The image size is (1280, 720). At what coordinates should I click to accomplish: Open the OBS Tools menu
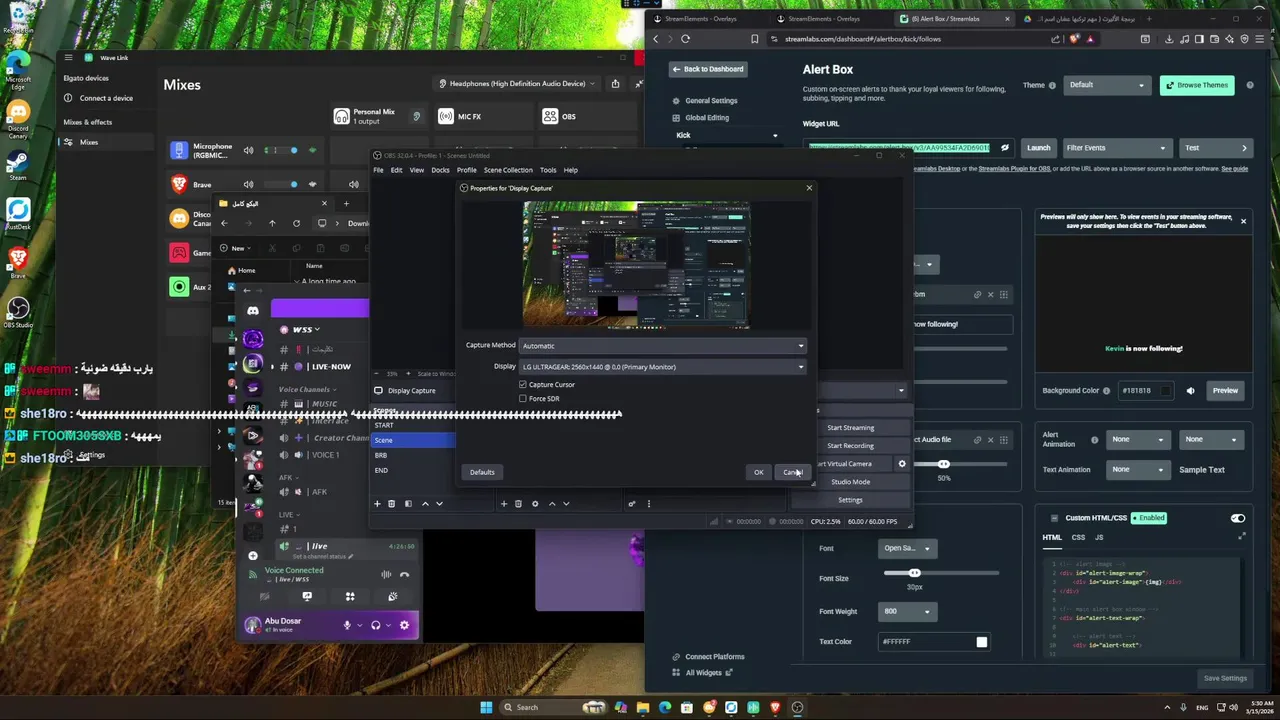pos(548,170)
